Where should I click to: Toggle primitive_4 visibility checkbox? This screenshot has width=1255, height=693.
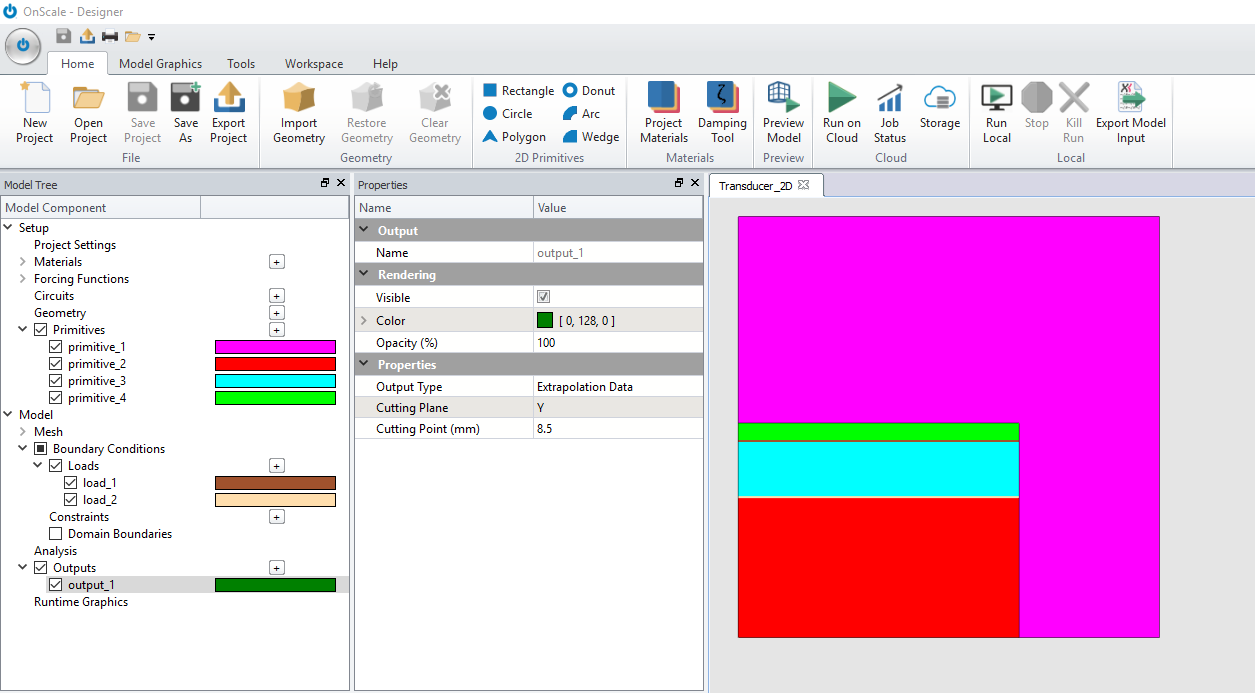[56, 398]
